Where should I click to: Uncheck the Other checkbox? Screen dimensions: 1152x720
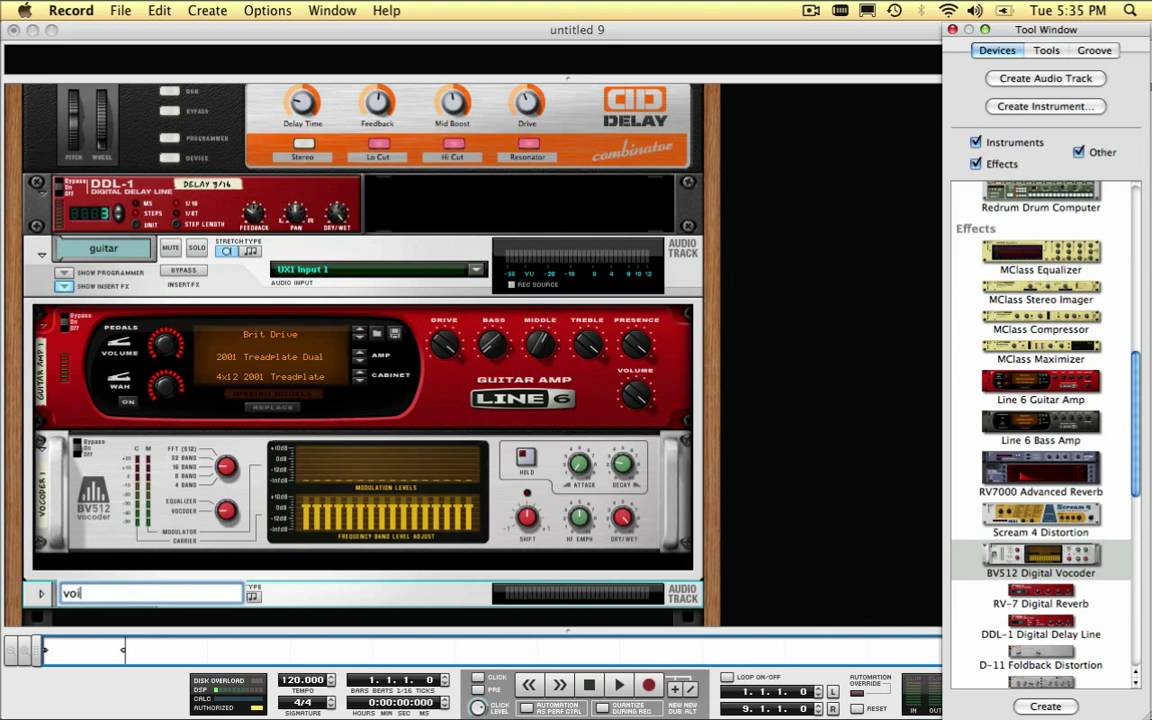(x=1079, y=151)
